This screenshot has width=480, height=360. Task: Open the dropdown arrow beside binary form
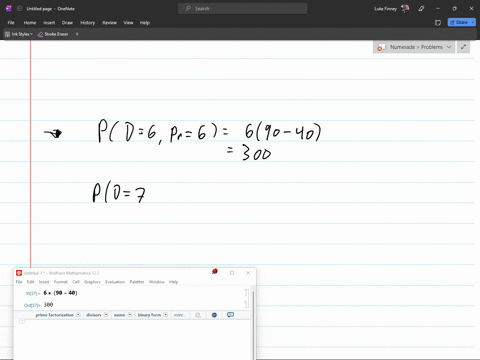click(x=165, y=315)
